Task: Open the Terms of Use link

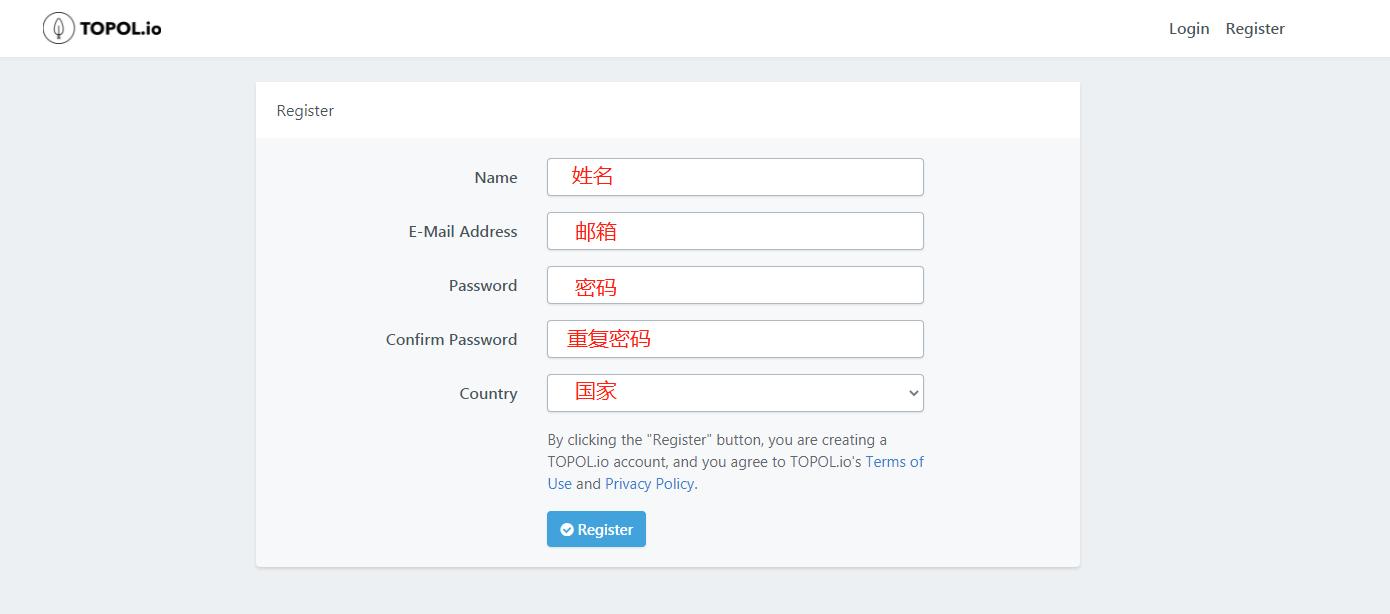Action: [x=894, y=462]
